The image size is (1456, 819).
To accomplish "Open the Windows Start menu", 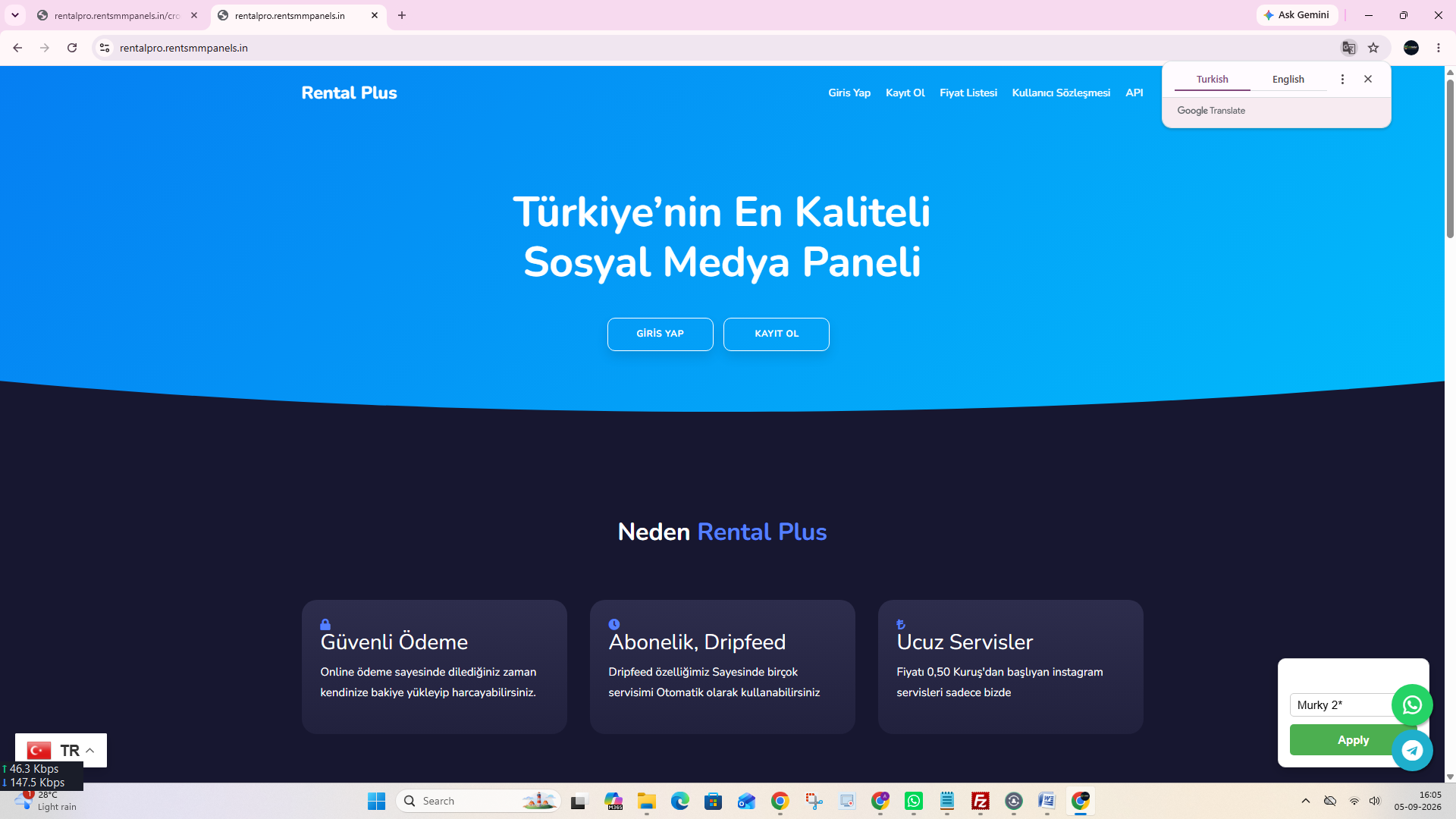I will 376,801.
